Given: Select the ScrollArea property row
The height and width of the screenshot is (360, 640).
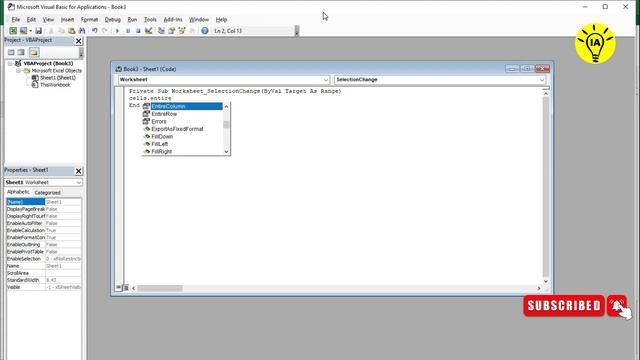Looking at the screenshot, I should pyautogui.click(x=44, y=273).
